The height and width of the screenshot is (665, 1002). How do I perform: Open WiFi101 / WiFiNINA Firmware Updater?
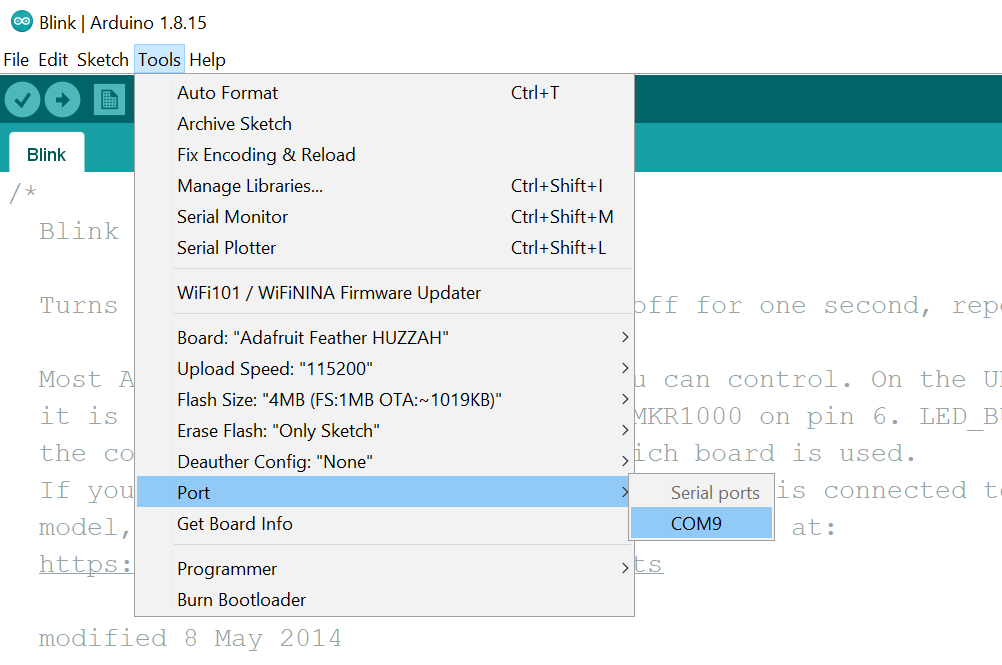tap(329, 293)
